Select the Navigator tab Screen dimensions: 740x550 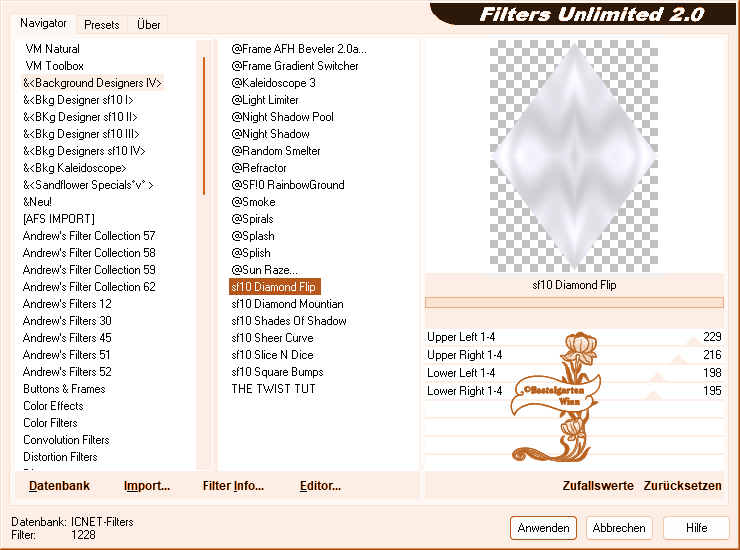[x=43, y=23]
